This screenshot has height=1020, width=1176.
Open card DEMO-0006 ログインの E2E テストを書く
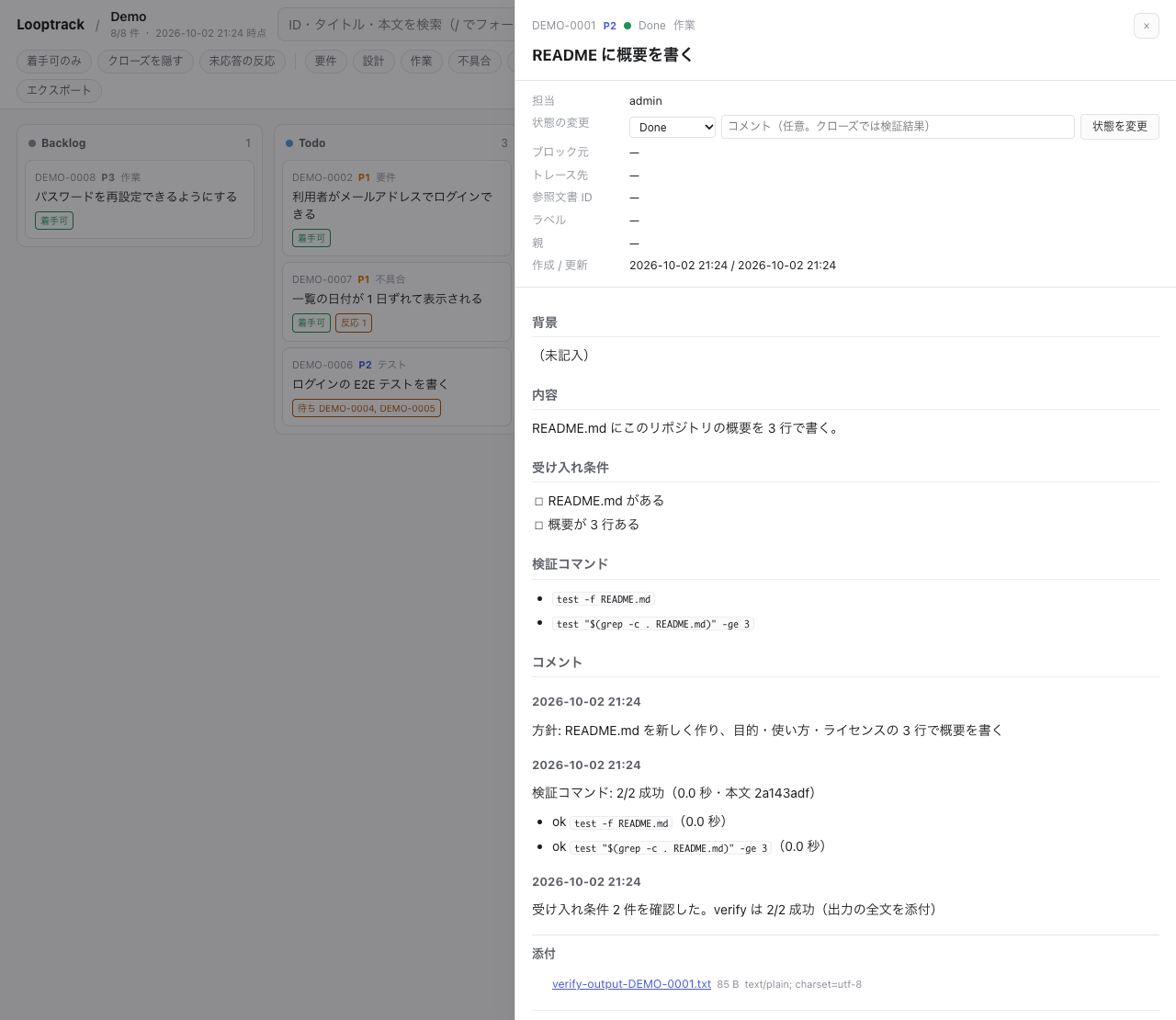click(397, 387)
